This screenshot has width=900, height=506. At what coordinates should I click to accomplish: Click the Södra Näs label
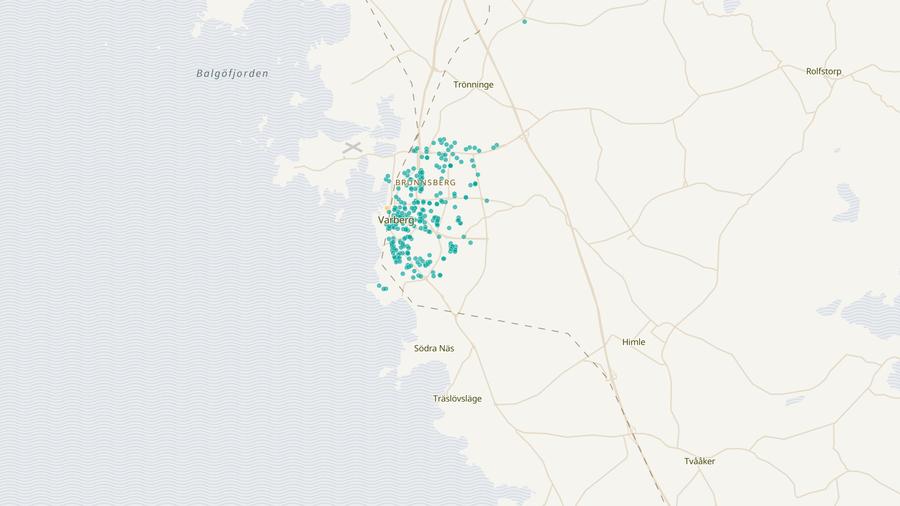(x=434, y=348)
